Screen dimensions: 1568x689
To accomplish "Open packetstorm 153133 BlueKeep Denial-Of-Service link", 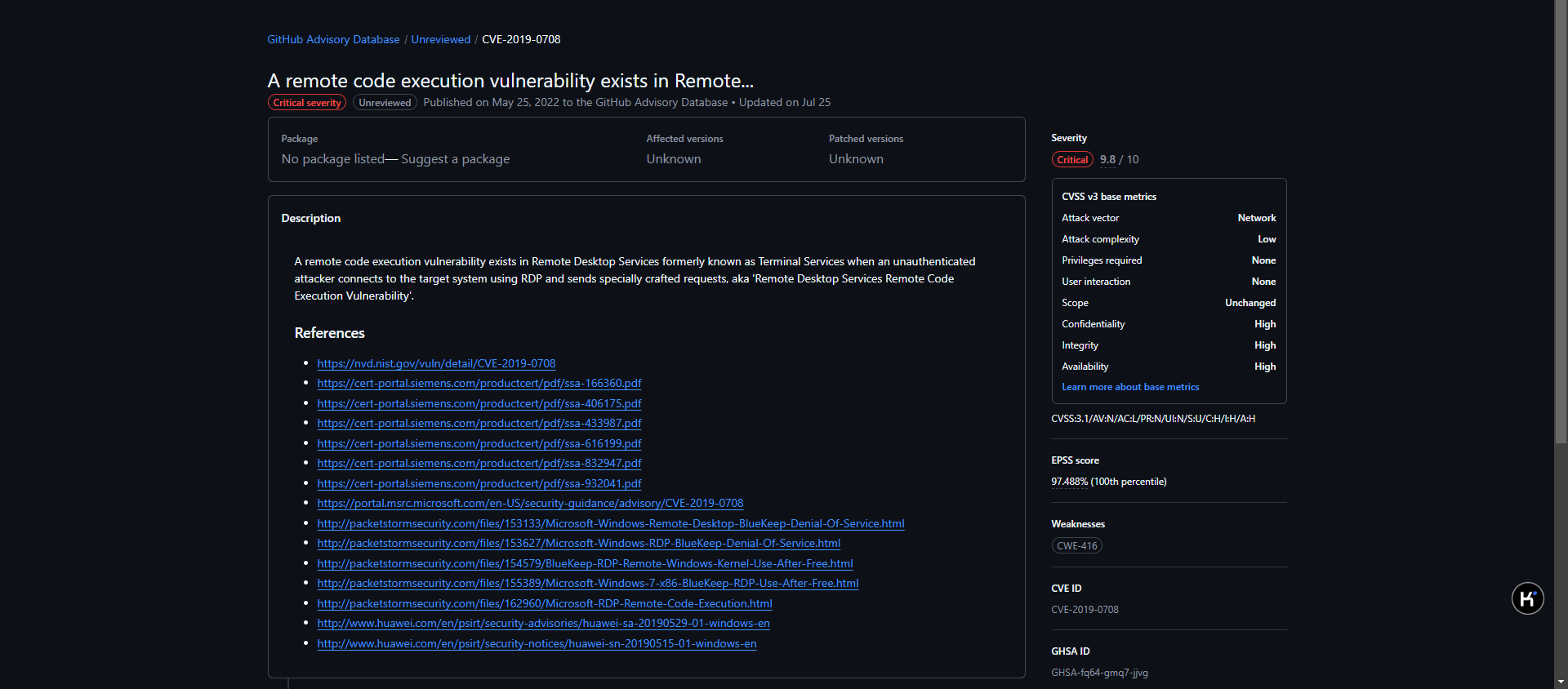I will (x=611, y=523).
